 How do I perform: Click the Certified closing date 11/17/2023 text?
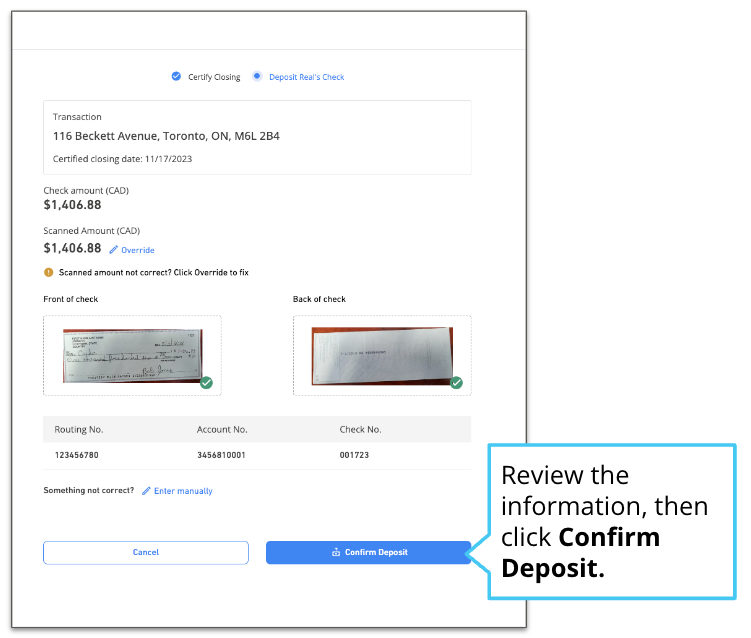tap(122, 159)
